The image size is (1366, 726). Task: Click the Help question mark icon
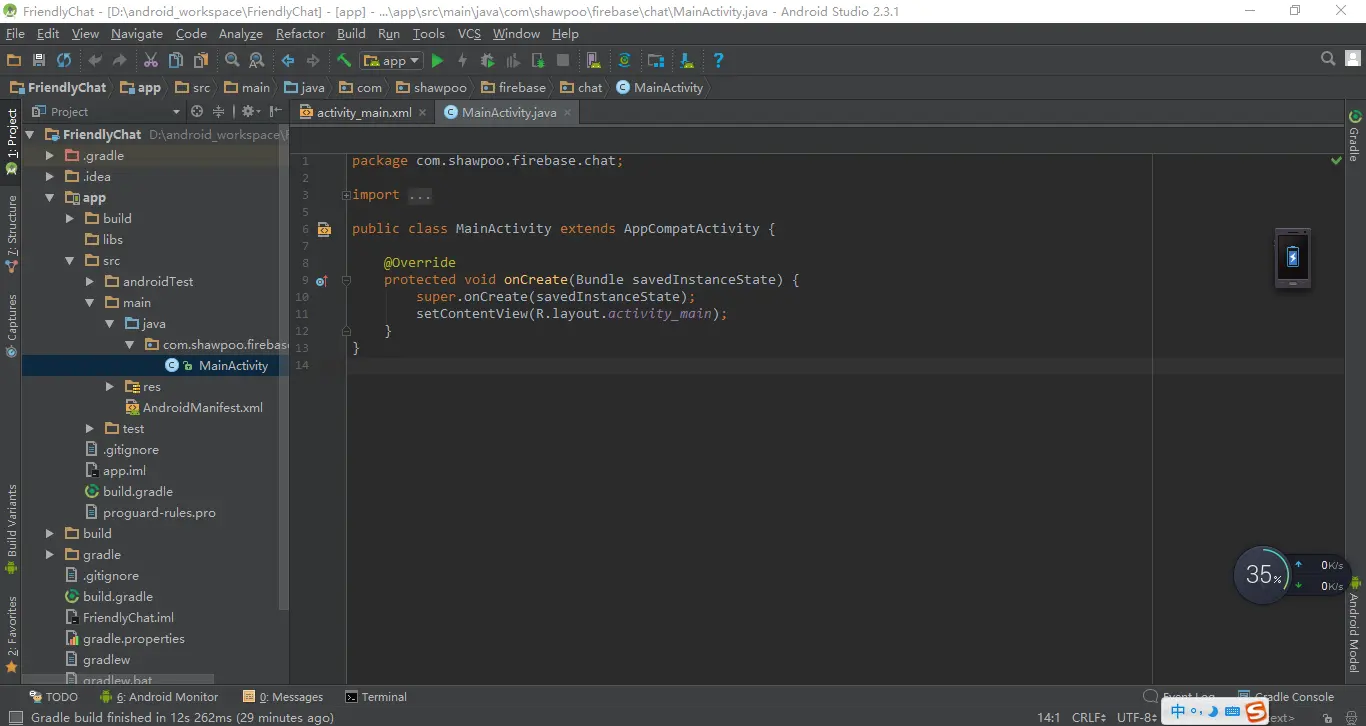(x=718, y=61)
